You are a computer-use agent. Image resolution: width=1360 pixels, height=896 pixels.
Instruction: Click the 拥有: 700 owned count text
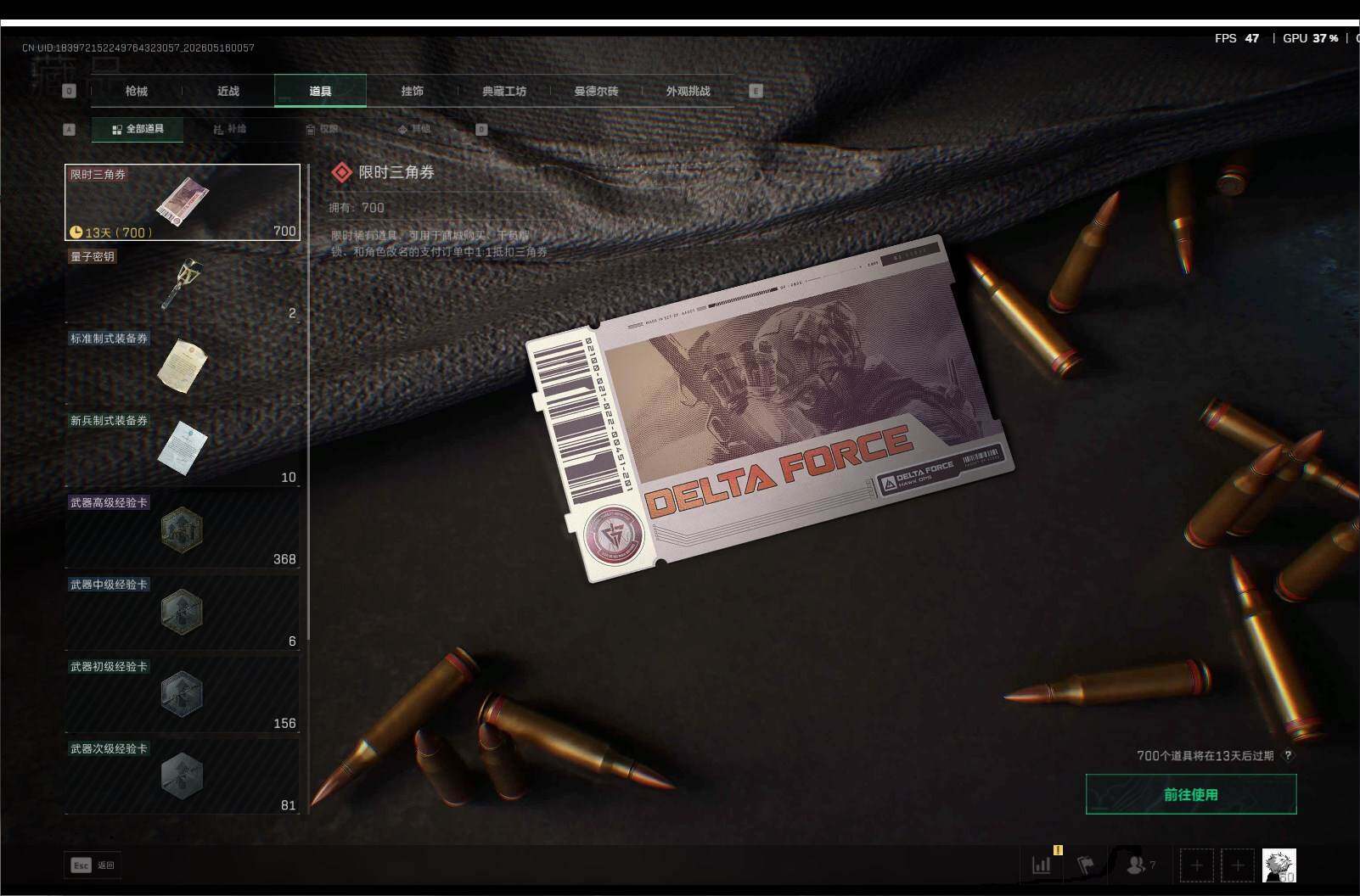[357, 208]
